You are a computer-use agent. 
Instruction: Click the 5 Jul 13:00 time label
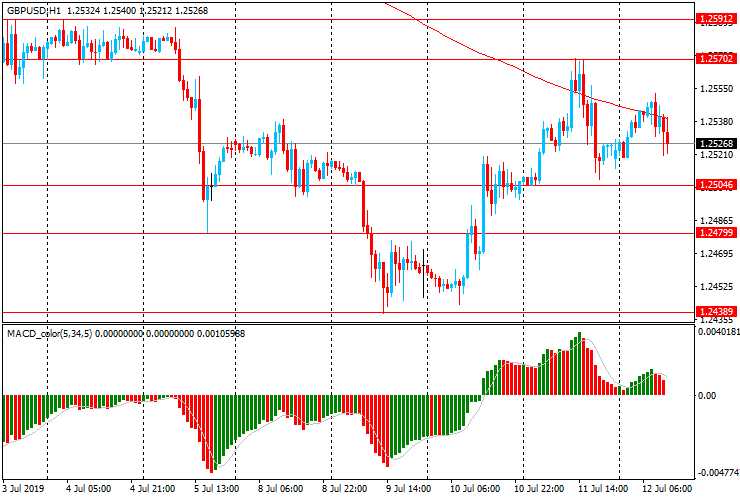[x=217, y=488]
